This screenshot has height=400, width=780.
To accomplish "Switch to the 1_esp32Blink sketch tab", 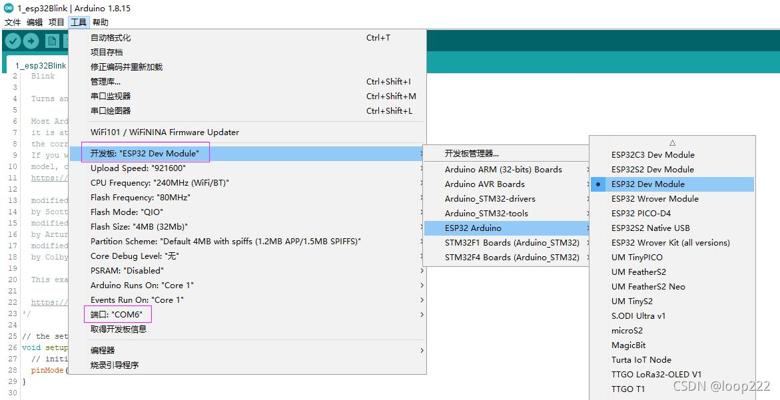I will [40, 66].
